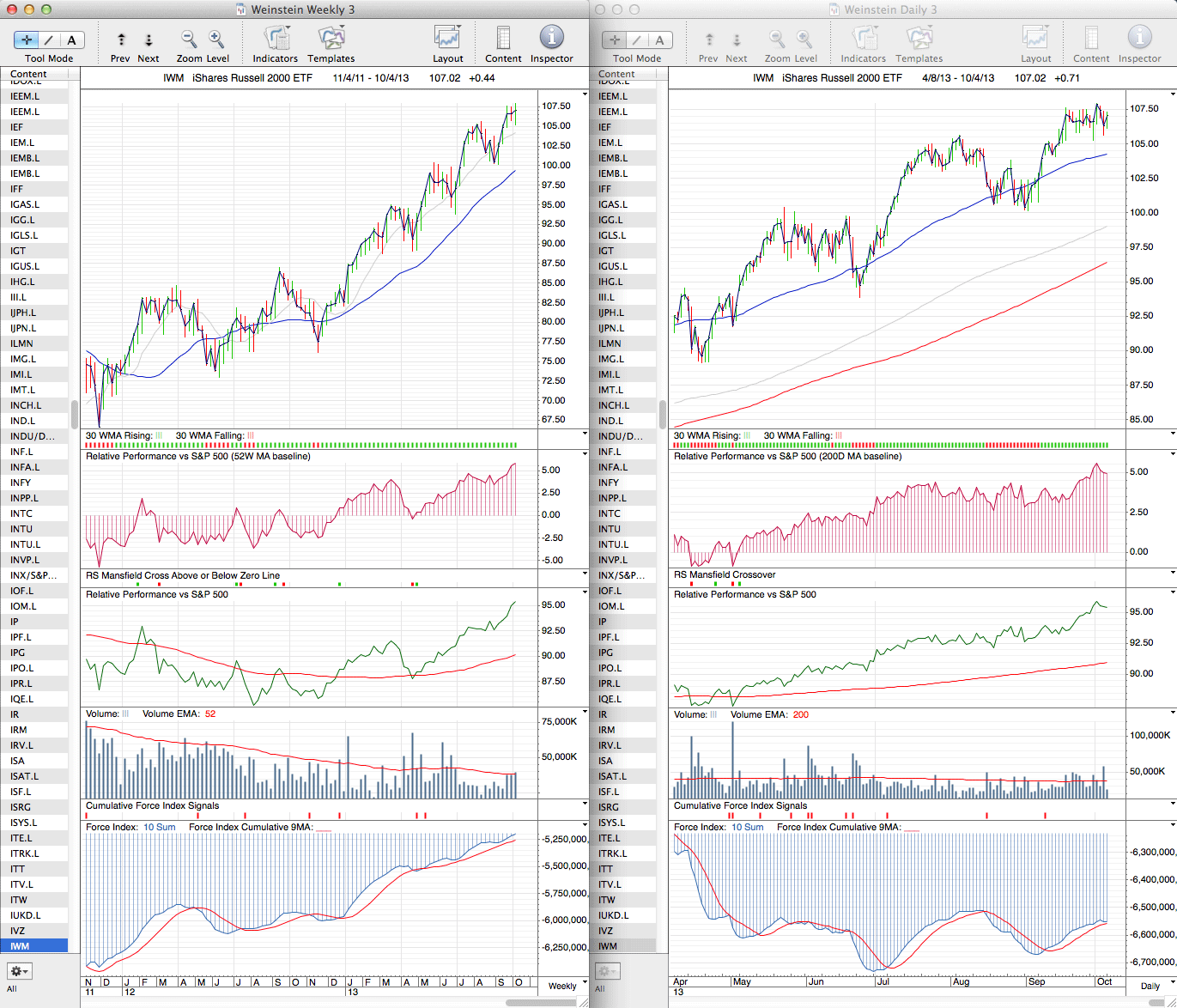The width and height of the screenshot is (1177, 1008).
Task: Select the line drawing tool
Action: point(49,39)
